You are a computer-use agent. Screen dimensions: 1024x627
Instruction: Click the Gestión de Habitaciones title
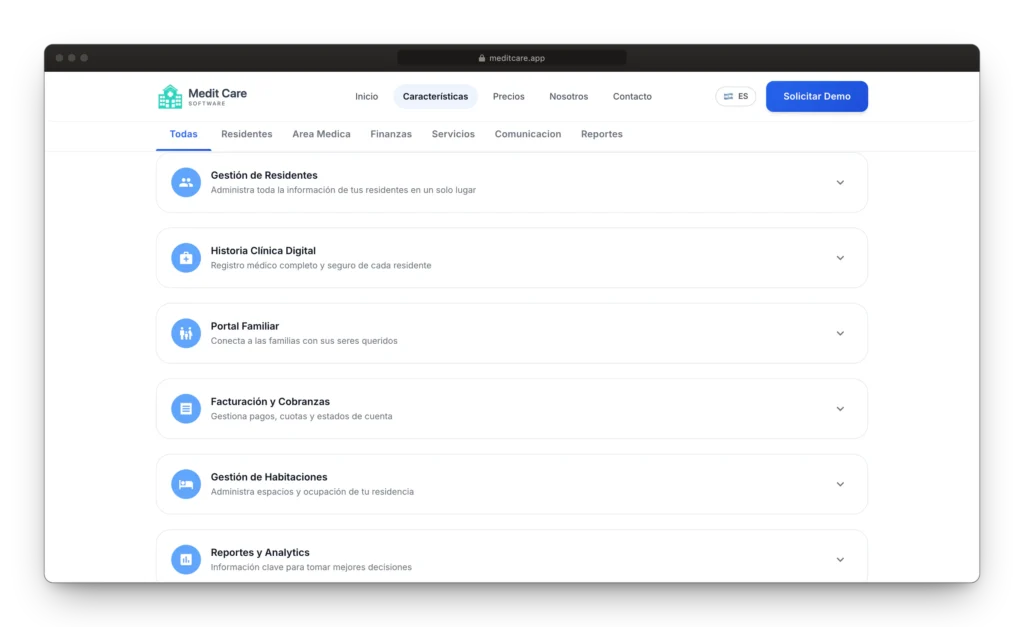pos(269,477)
